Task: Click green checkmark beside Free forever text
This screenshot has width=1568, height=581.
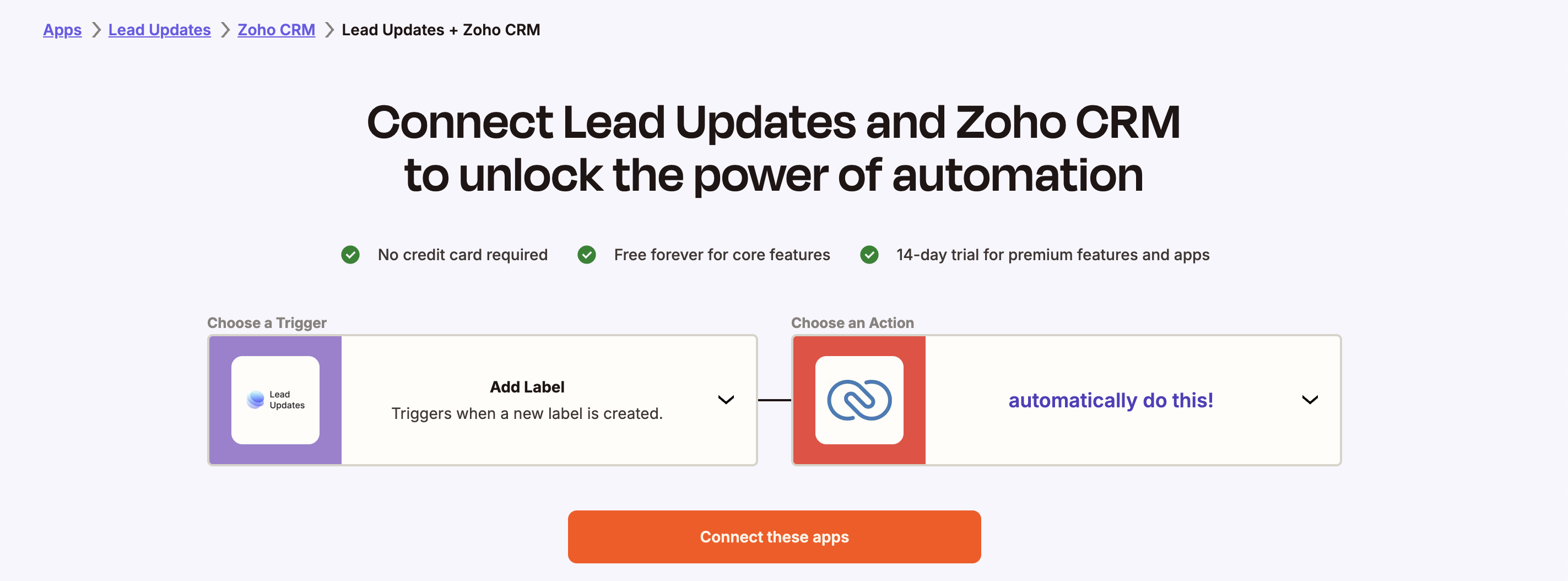Action: (x=586, y=255)
